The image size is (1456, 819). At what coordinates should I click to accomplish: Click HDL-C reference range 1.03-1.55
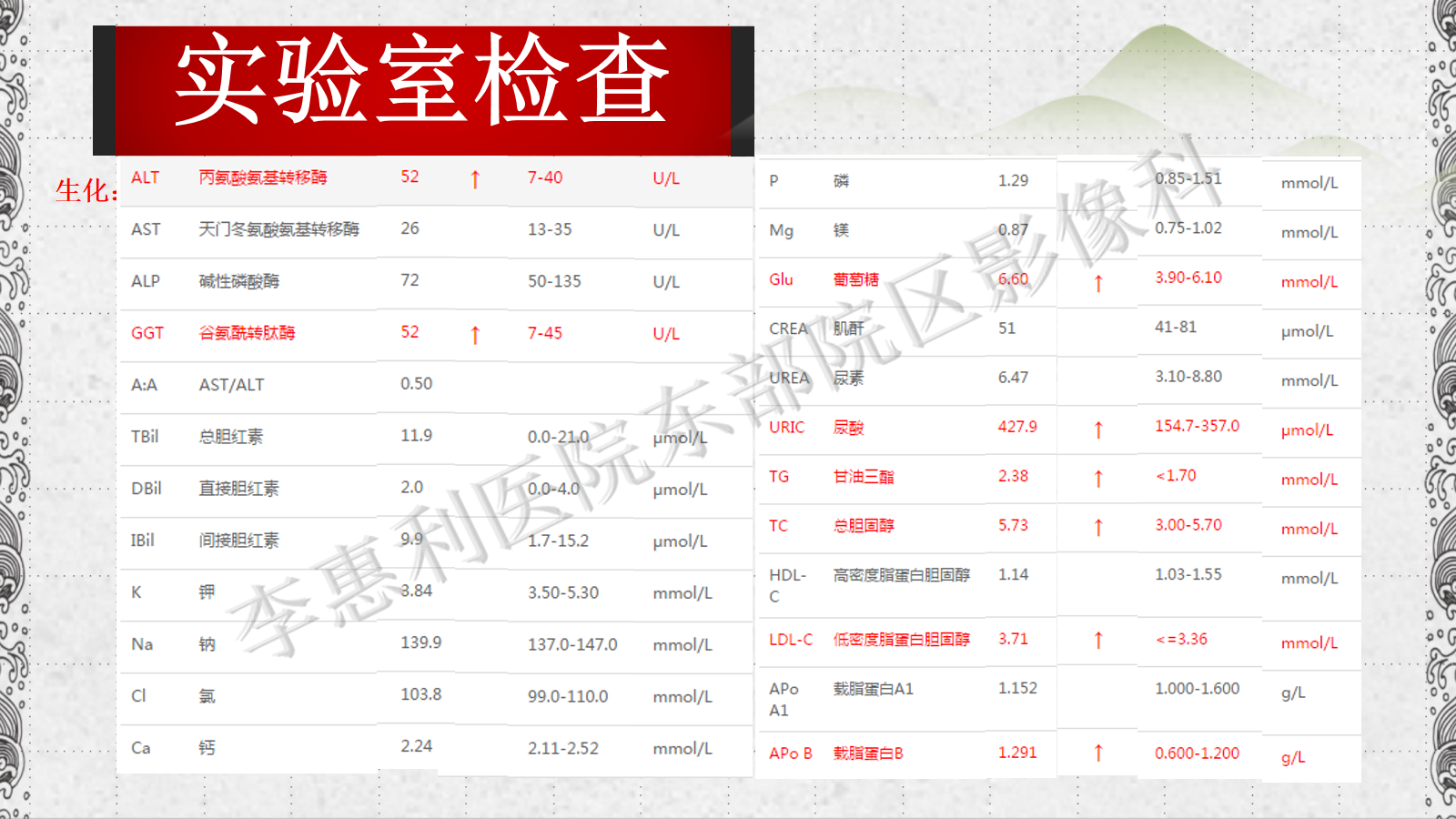1188,574
